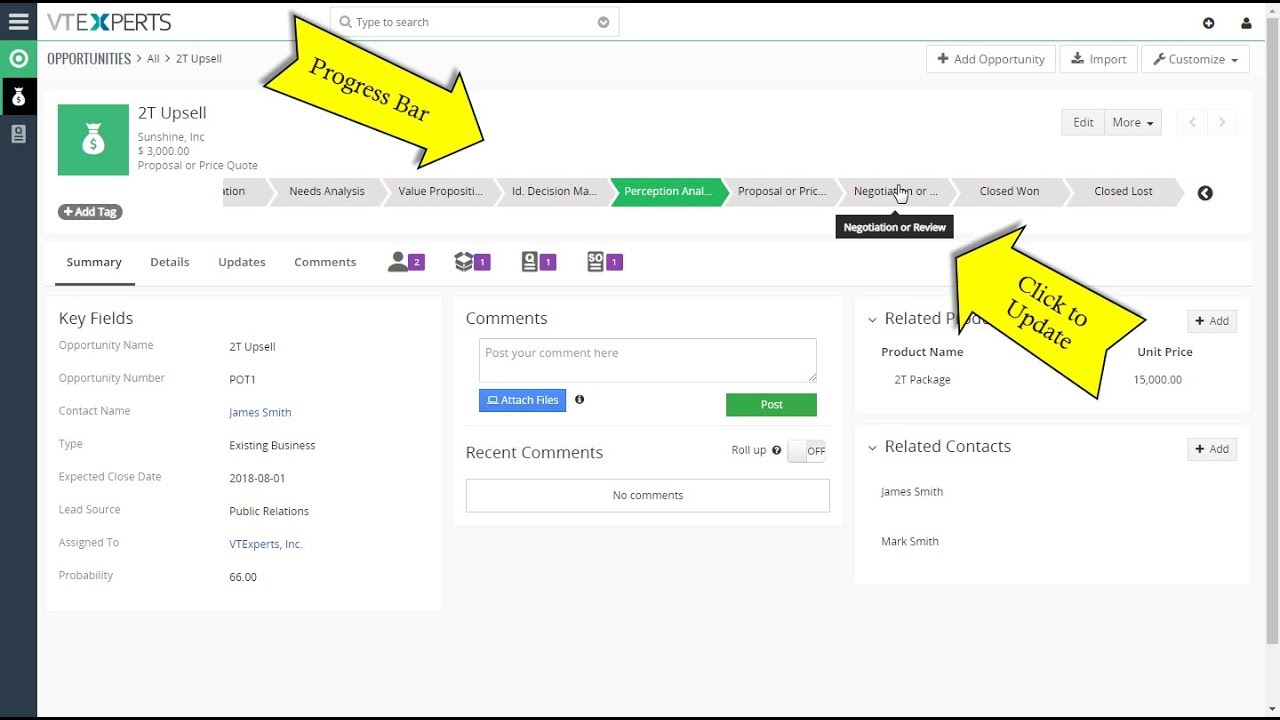Go to next record arrow
1280x720 pixels.
pos(1222,122)
